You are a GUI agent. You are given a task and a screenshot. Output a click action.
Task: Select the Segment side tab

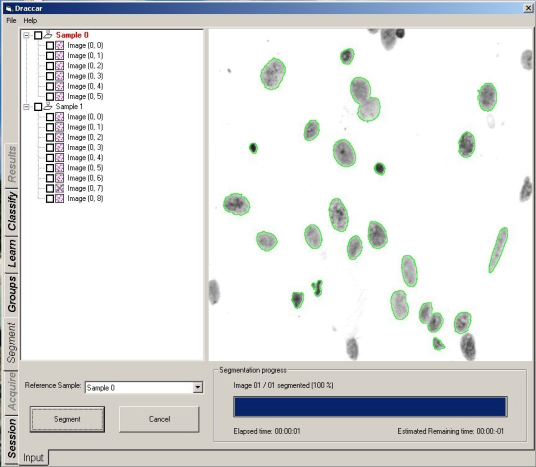pos(12,343)
